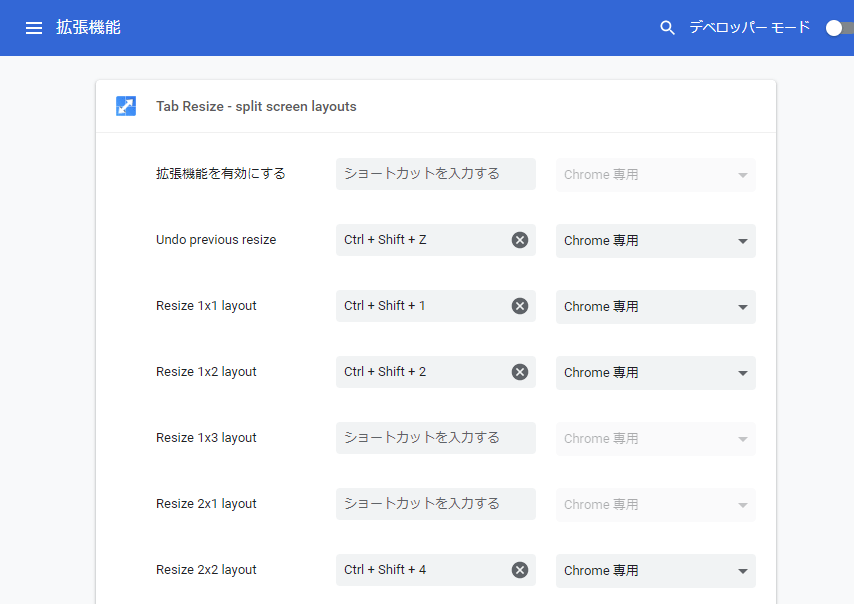Screen dimensions: 854x604
Task: Click the Resize 1x2 layout label
Action: click(x=206, y=372)
